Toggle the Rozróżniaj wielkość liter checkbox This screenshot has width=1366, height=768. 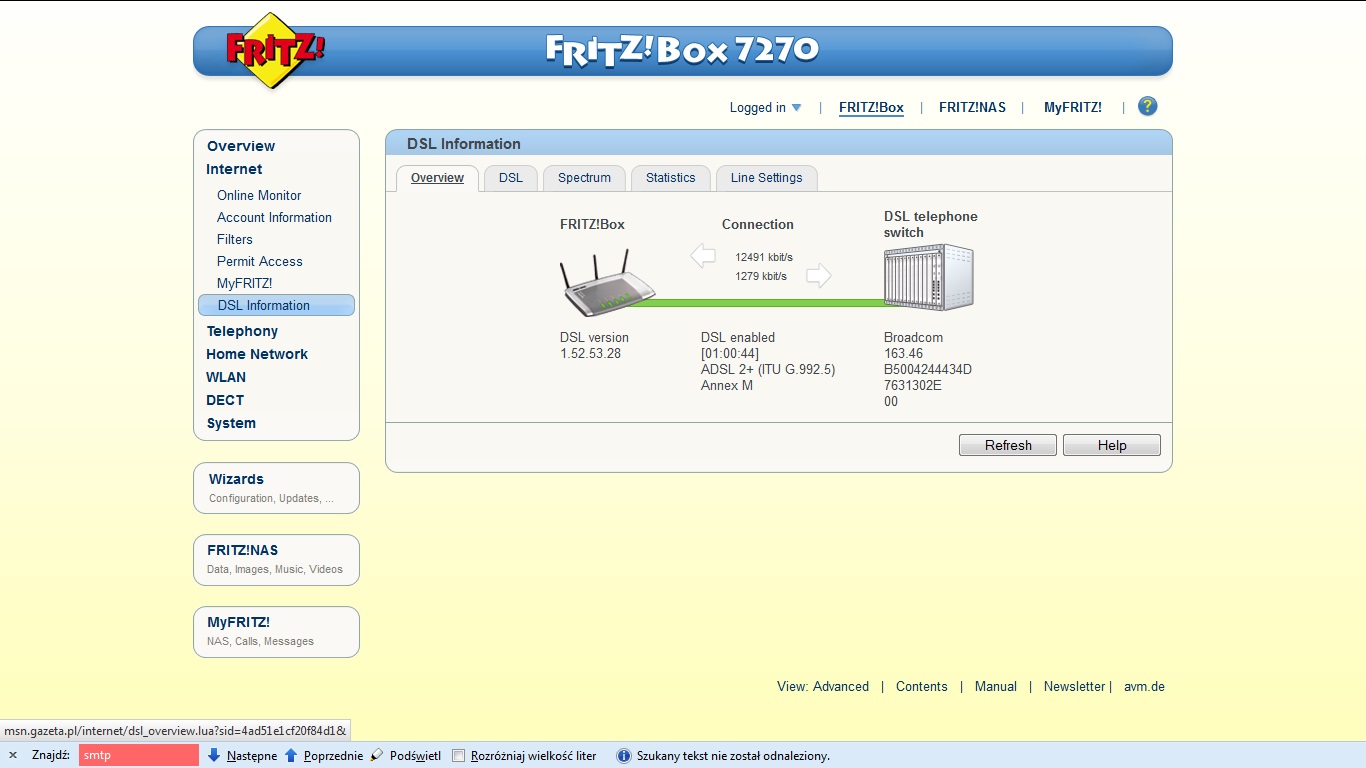coord(459,755)
